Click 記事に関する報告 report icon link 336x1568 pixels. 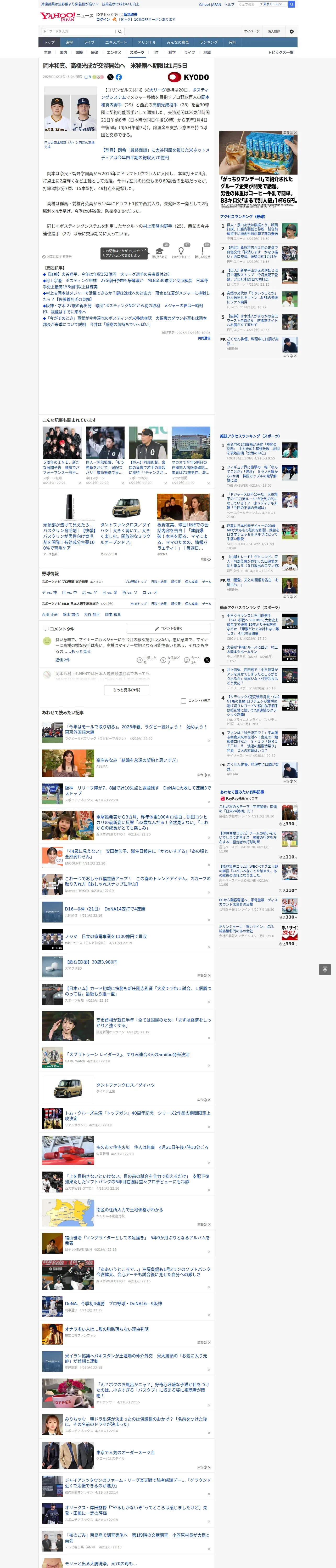pos(57,257)
